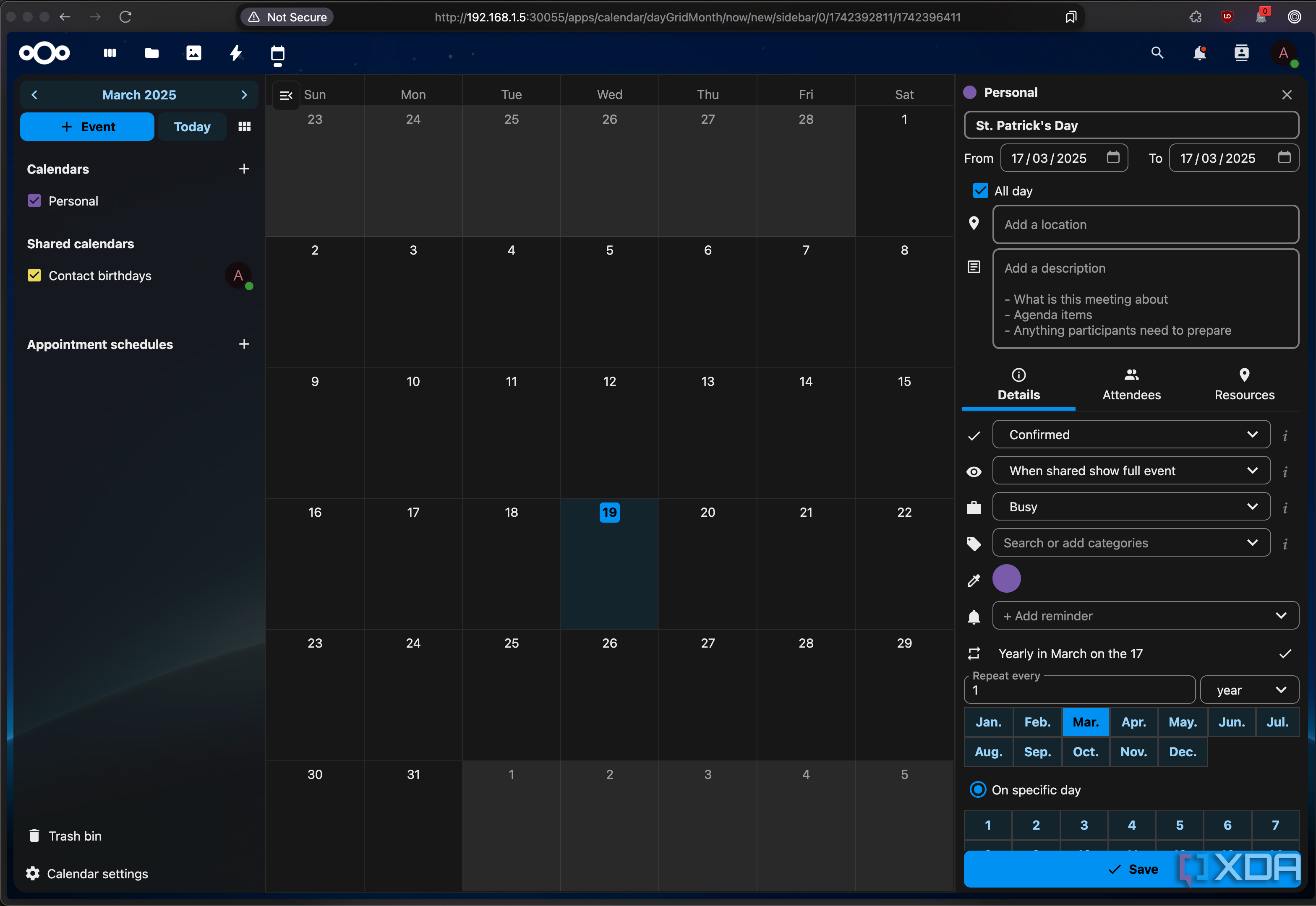Toggle the Contact birthdays calendar checkbox
This screenshot has width=1316, height=906.
(34, 275)
